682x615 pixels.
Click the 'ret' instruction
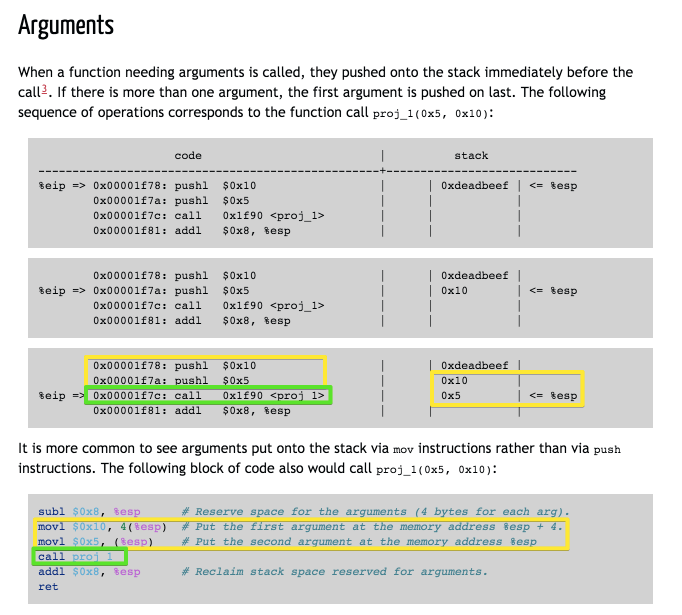coord(48,587)
